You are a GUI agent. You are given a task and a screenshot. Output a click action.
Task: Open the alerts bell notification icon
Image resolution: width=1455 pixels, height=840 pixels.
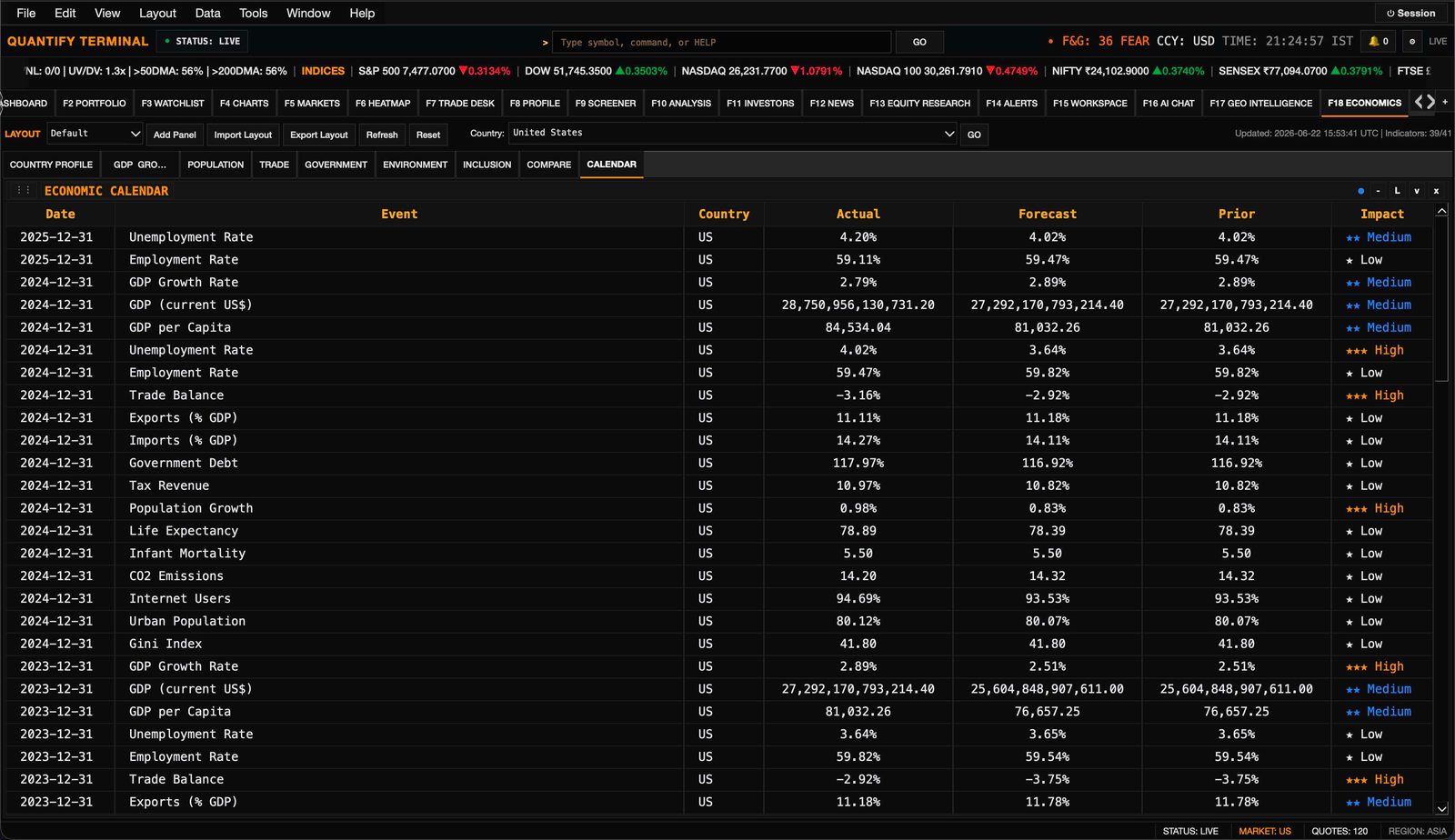tap(1379, 42)
